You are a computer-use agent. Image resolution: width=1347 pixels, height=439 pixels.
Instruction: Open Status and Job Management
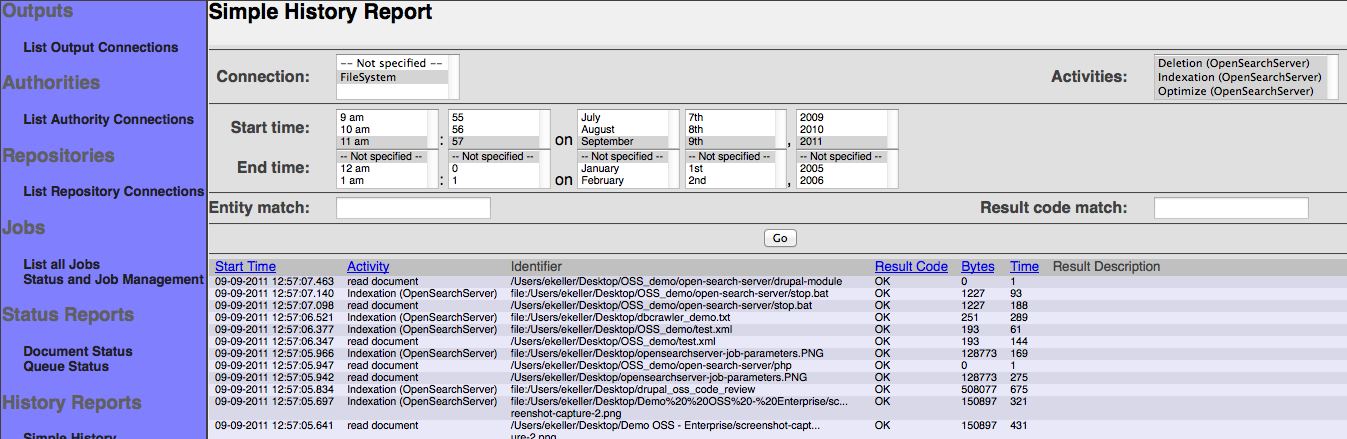pyautogui.click(x=113, y=279)
